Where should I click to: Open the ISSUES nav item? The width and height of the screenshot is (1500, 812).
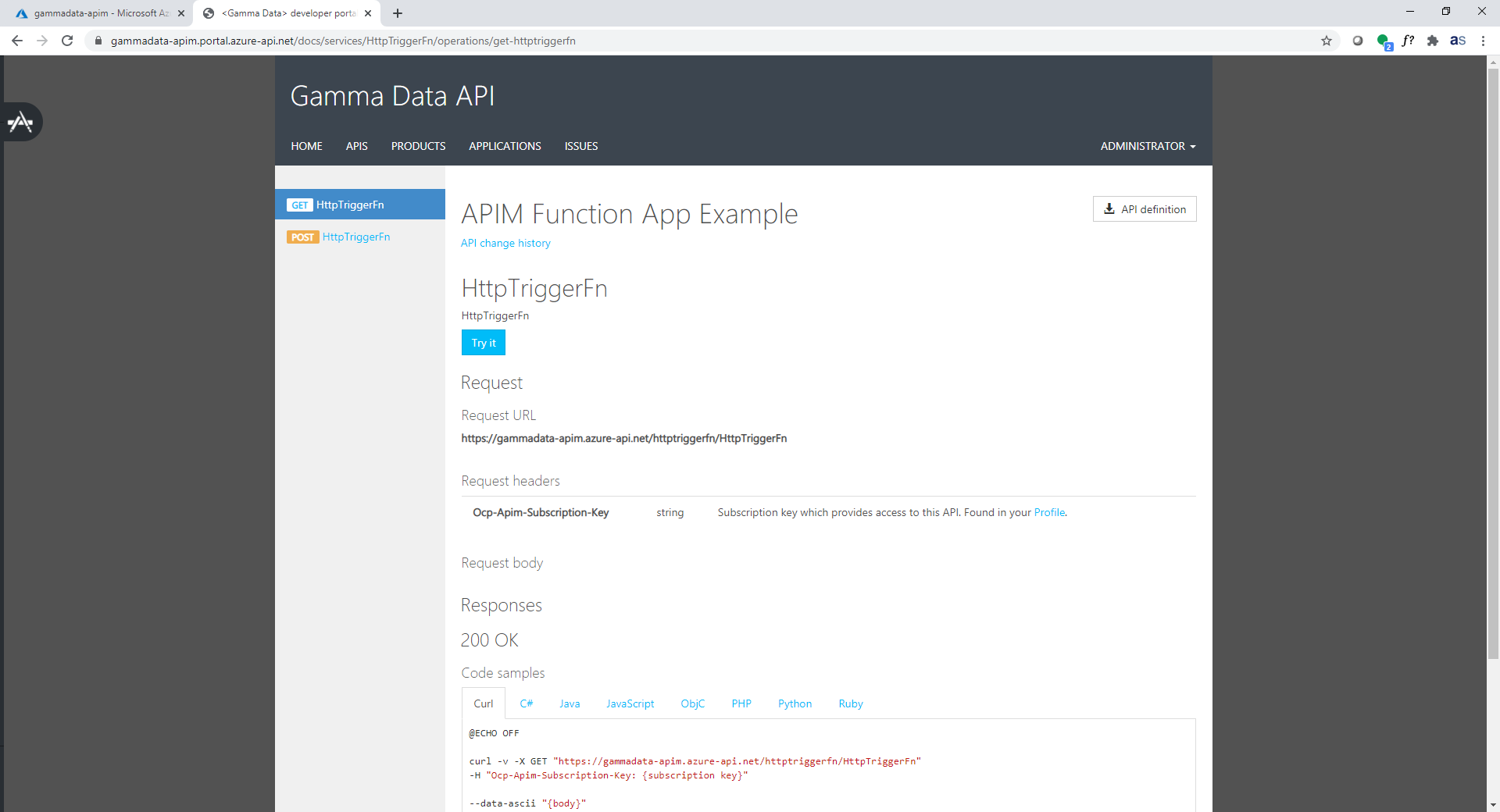click(x=581, y=146)
